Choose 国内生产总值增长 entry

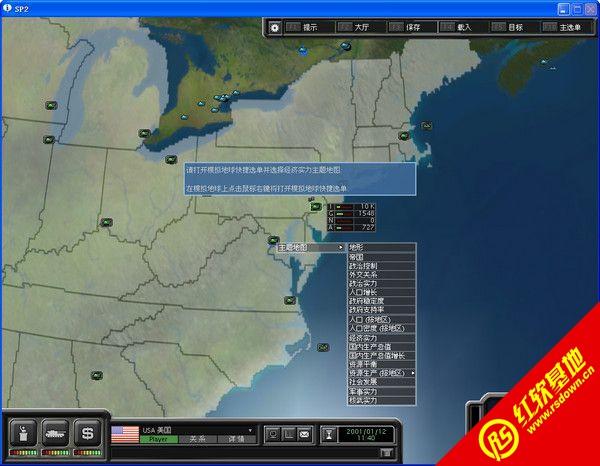[x=382, y=355]
